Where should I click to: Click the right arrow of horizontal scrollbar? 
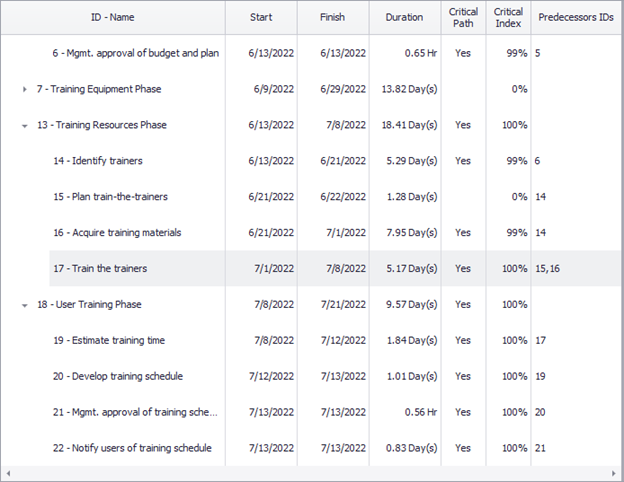616,474
